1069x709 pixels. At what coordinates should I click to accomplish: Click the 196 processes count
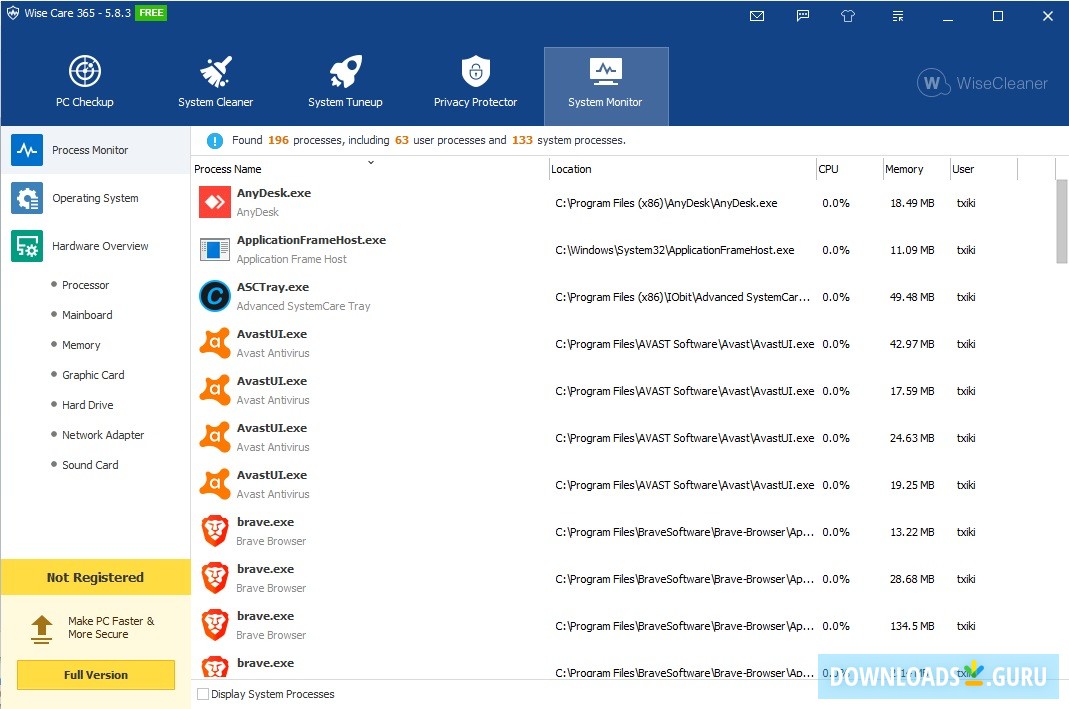[x=278, y=140]
